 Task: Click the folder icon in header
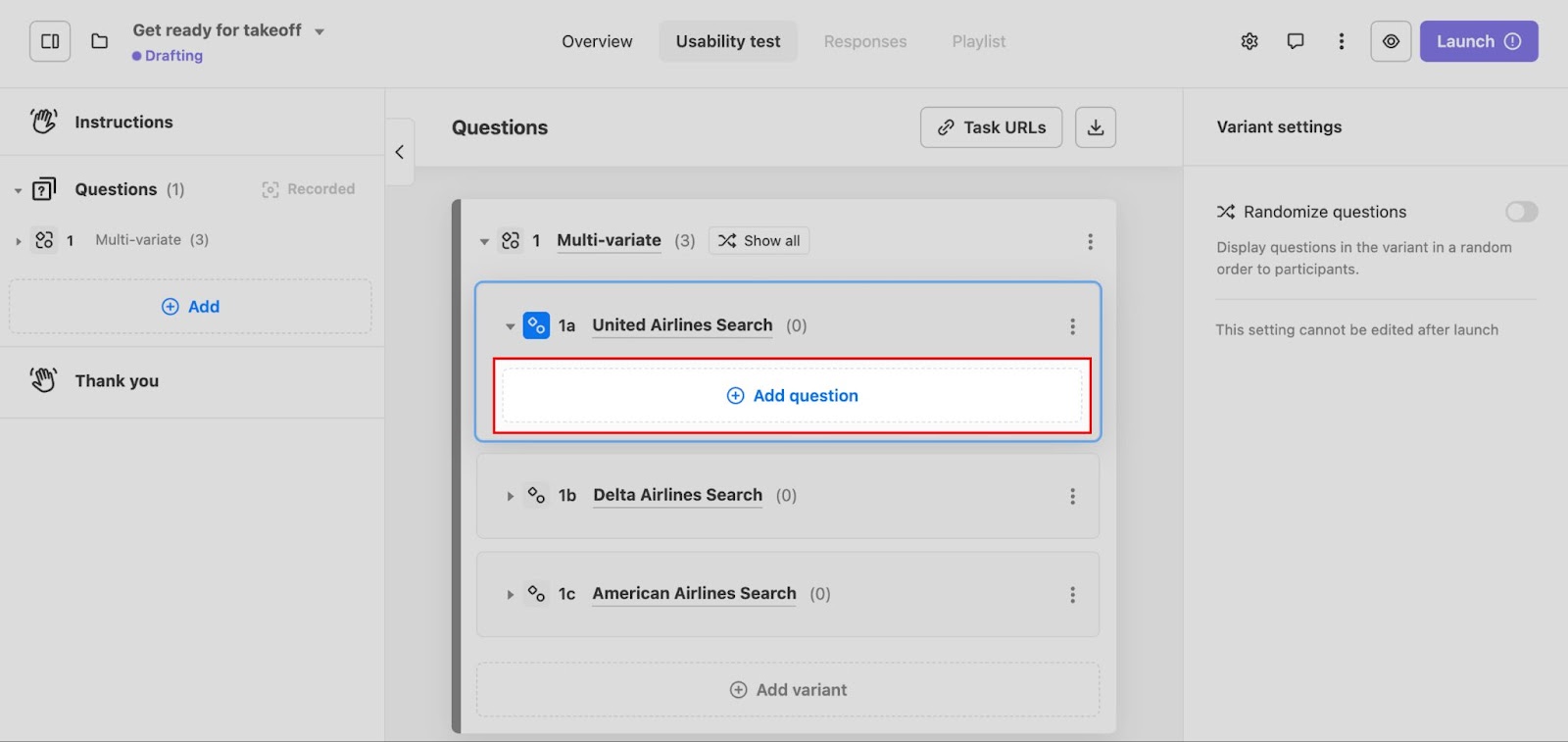[x=99, y=41]
